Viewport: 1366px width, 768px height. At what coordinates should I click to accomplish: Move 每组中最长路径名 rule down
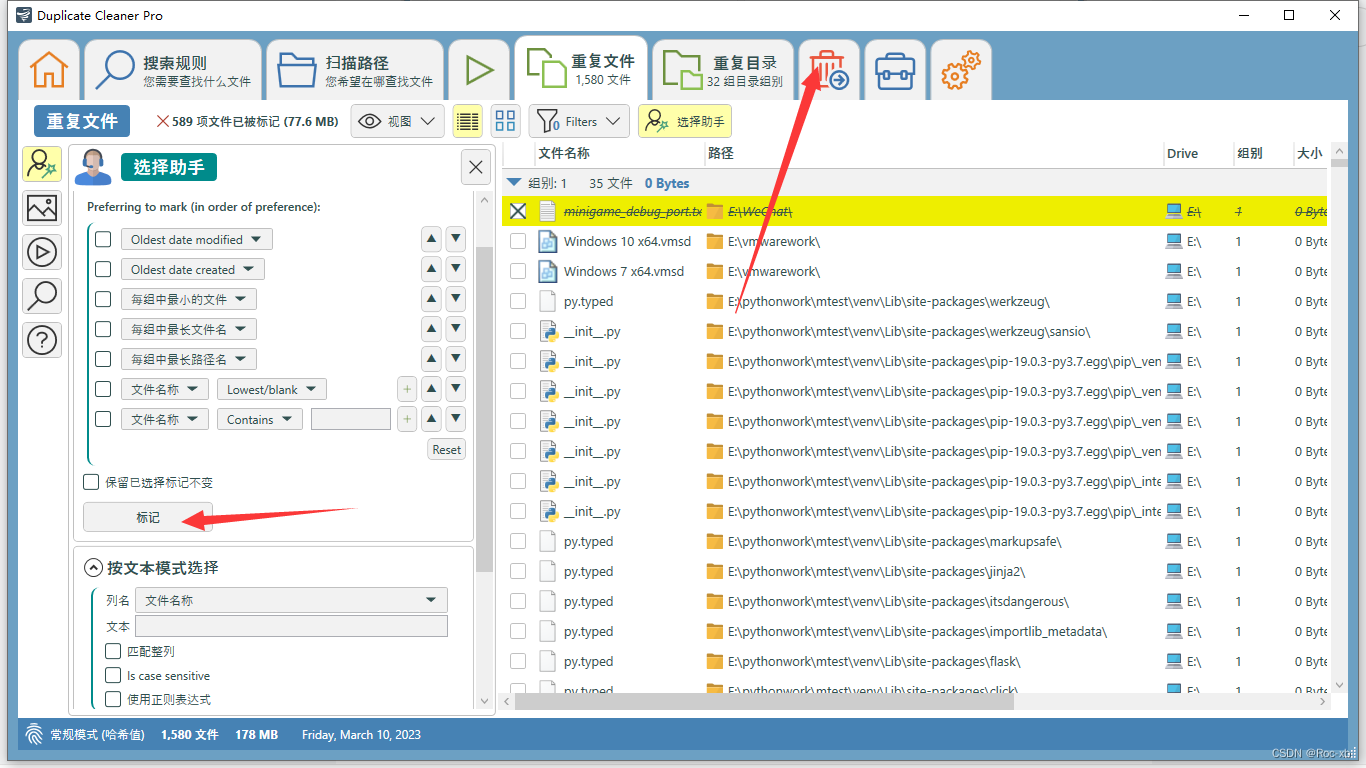click(455, 359)
